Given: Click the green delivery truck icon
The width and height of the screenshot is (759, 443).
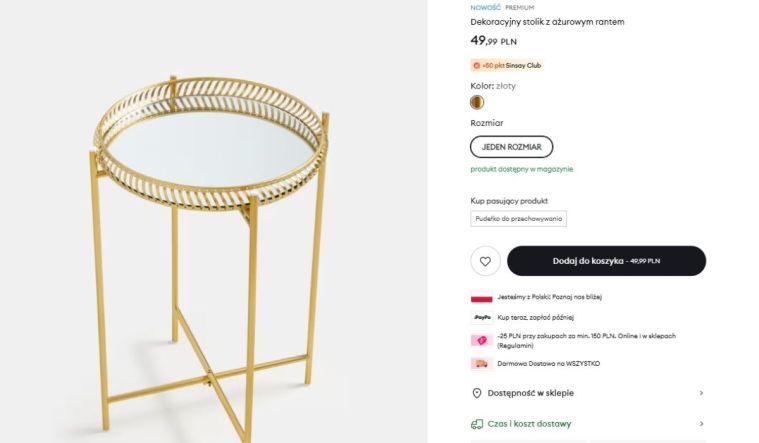Looking at the screenshot, I should coord(477,424).
